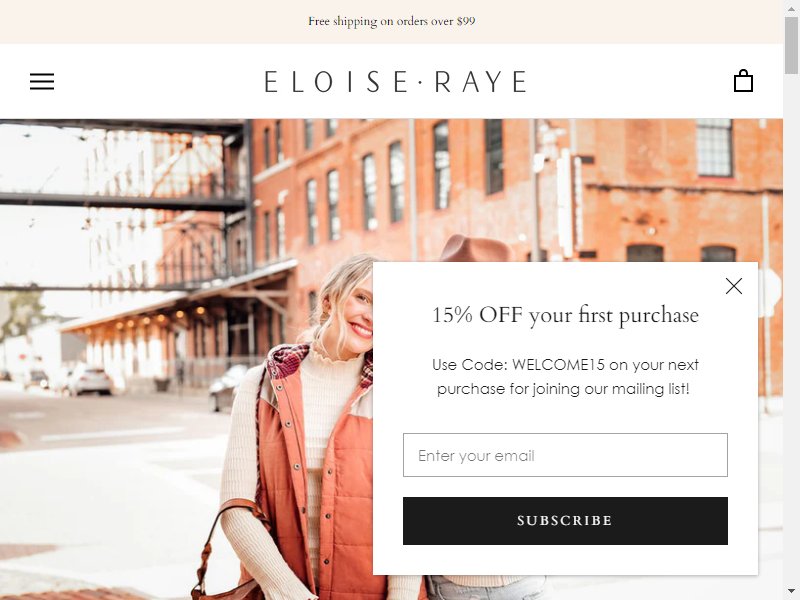Click the Eloise Raye logo
This screenshot has height=600, width=800.
(x=395, y=82)
